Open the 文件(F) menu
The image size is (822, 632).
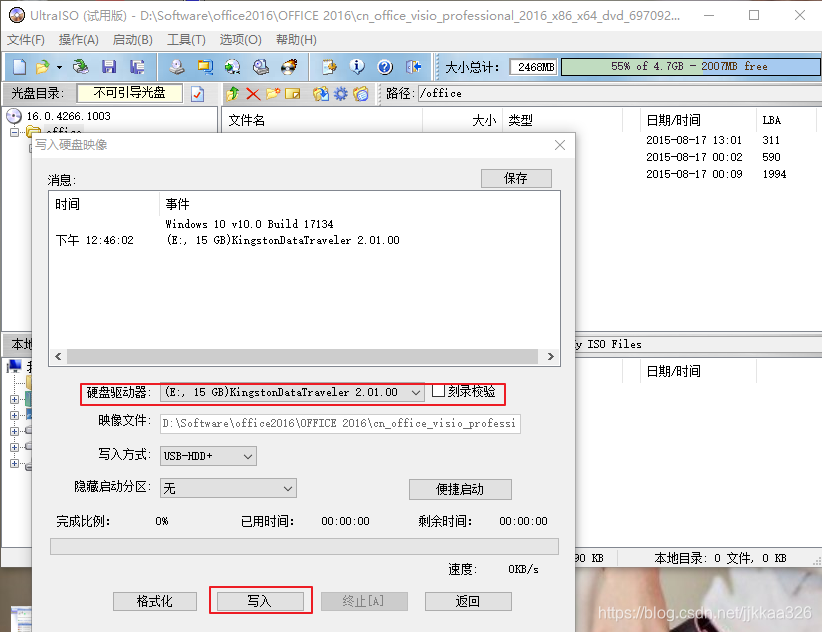26,40
